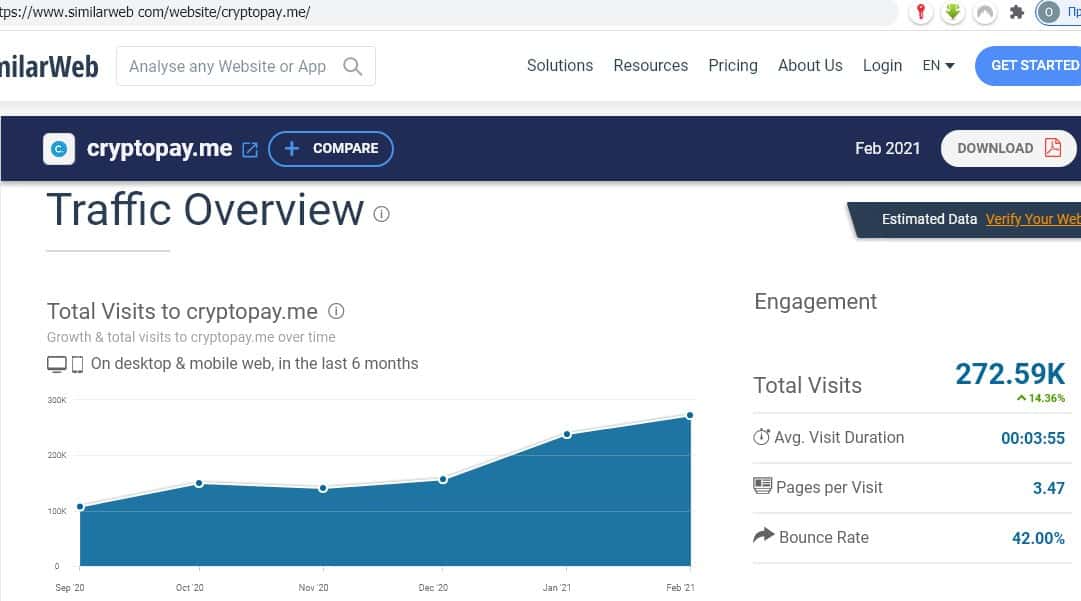Click the red key extension icon
The height and width of the screenshot is (601, 1081).
(x=921, y=12)
